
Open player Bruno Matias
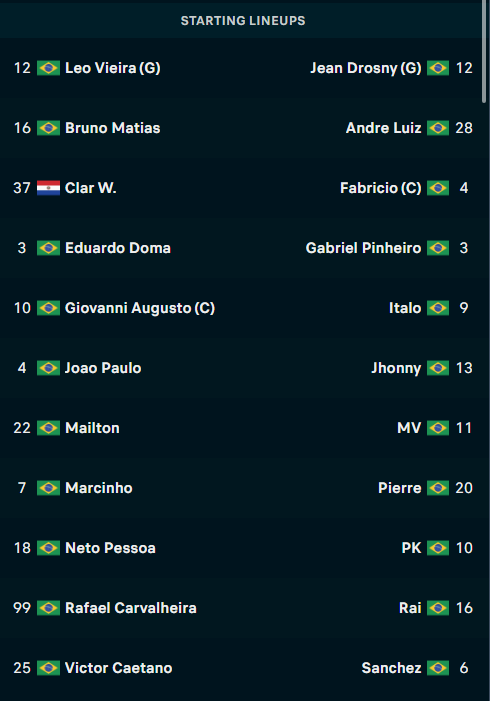point(113,128)
